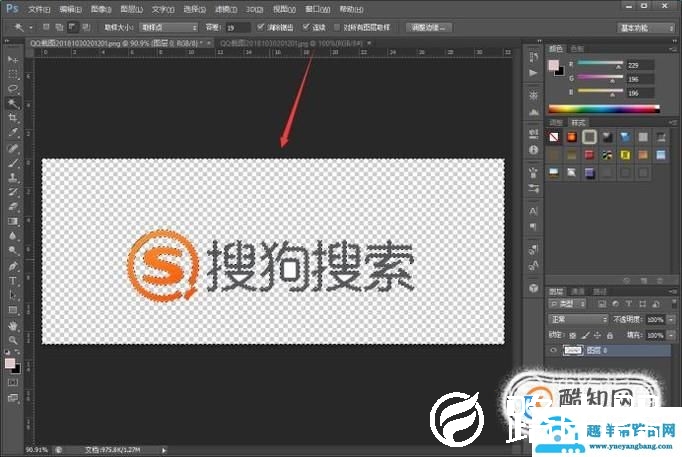Viewport: 682px width, 457px height.
Task: Select the Magic Wand tool in the toolbox
Action: coord(13,103)
